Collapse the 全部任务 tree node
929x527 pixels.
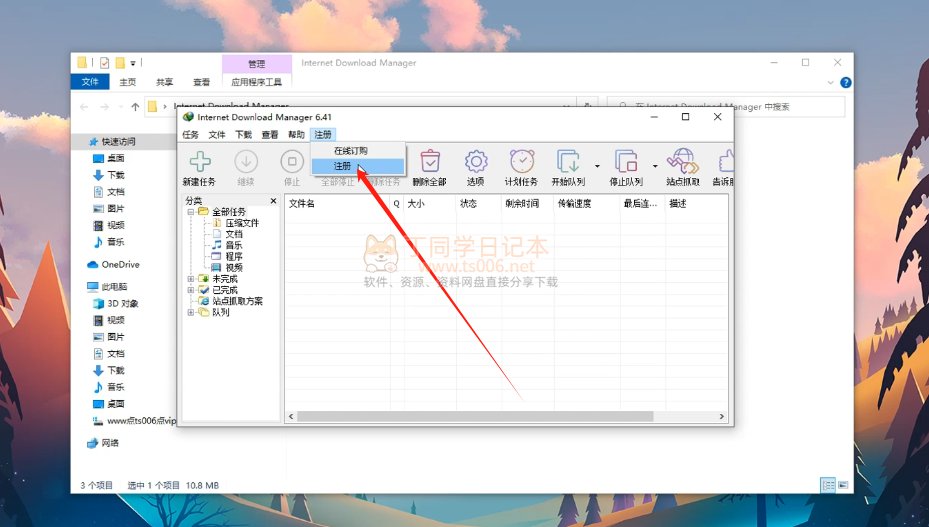[190, 212]
